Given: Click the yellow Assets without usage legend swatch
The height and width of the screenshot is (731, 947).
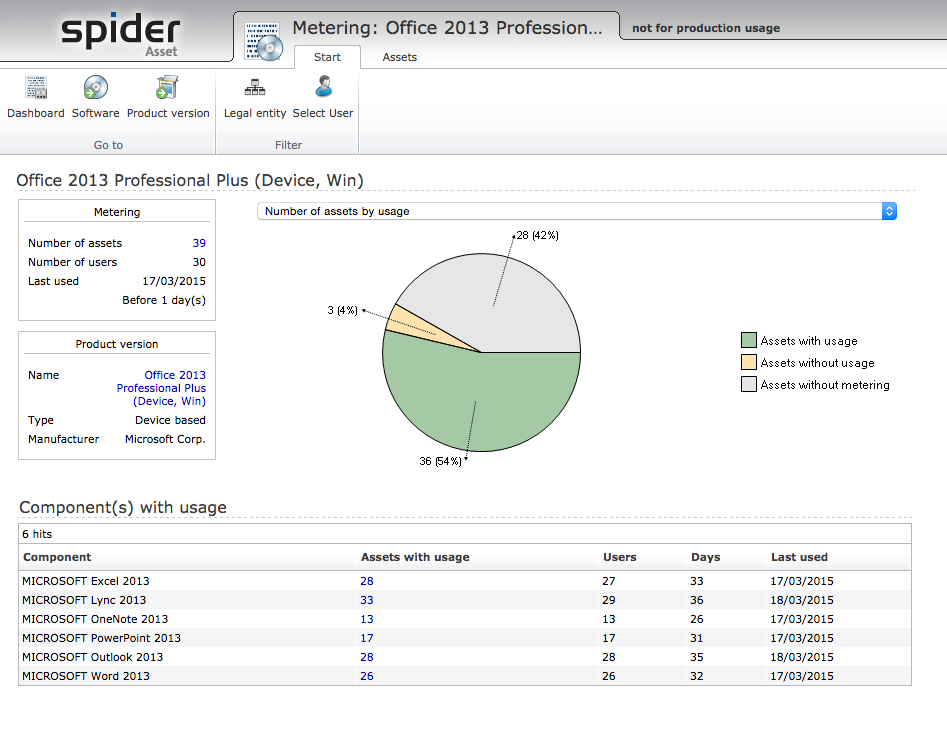Looking at the screenshot, I should 748,363.
